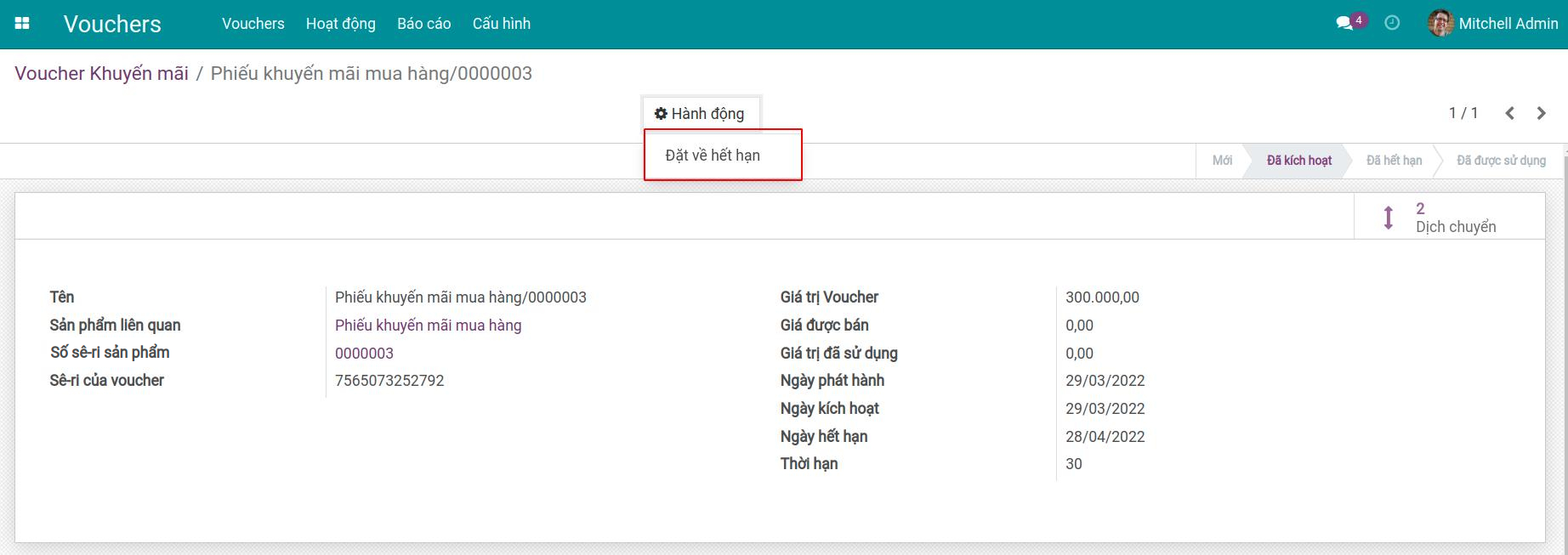This screenshot has width=1568, height=555.
Task: Open the conversations chat icon
Action: coord(1344,24)
